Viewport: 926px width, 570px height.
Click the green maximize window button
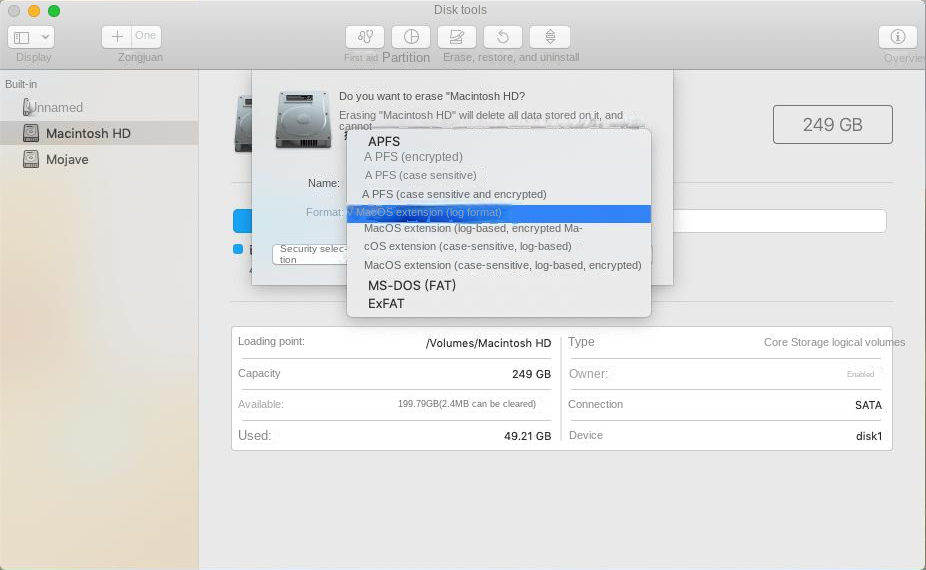pyautogui.click(x=54, y=11)
